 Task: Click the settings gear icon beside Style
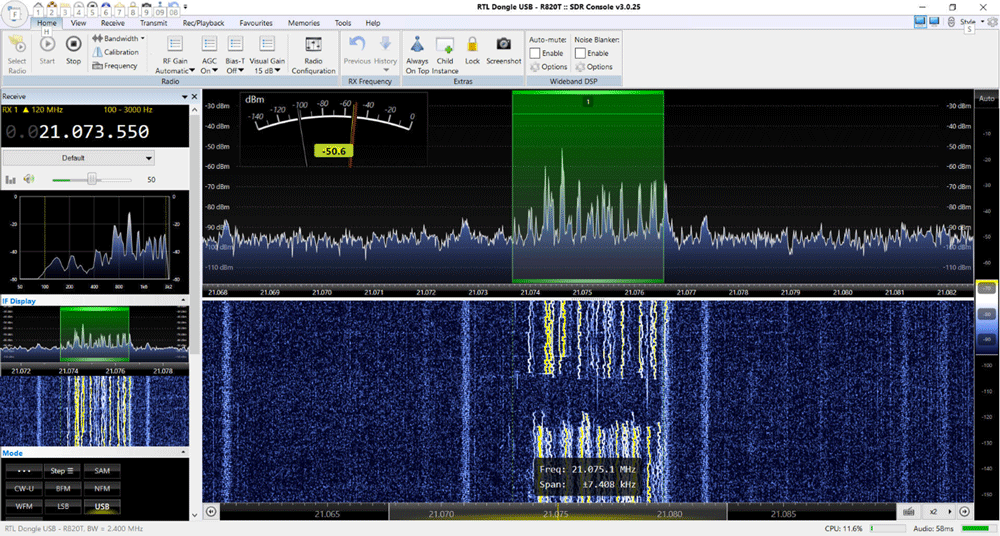point(992,22)
